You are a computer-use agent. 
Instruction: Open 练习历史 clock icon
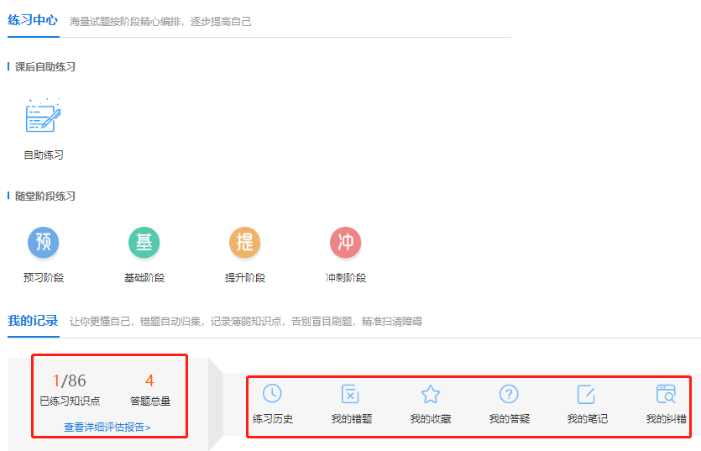[x=272, y=394]
